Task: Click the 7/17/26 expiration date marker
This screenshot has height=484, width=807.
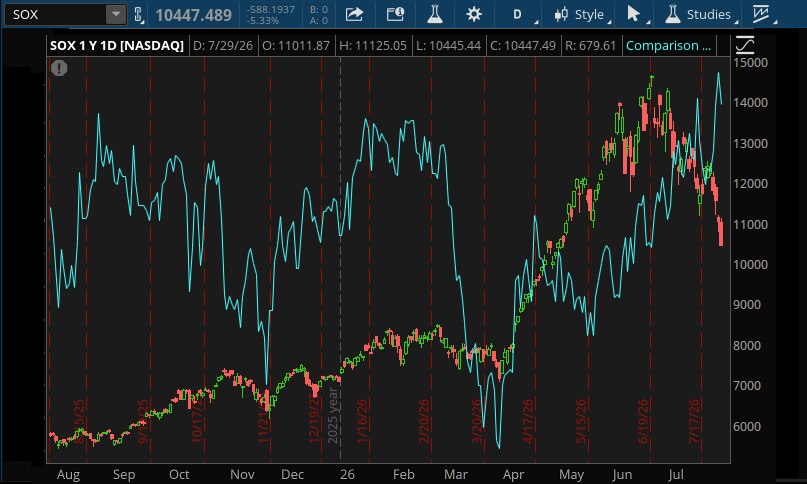Action: coord(694,421)
